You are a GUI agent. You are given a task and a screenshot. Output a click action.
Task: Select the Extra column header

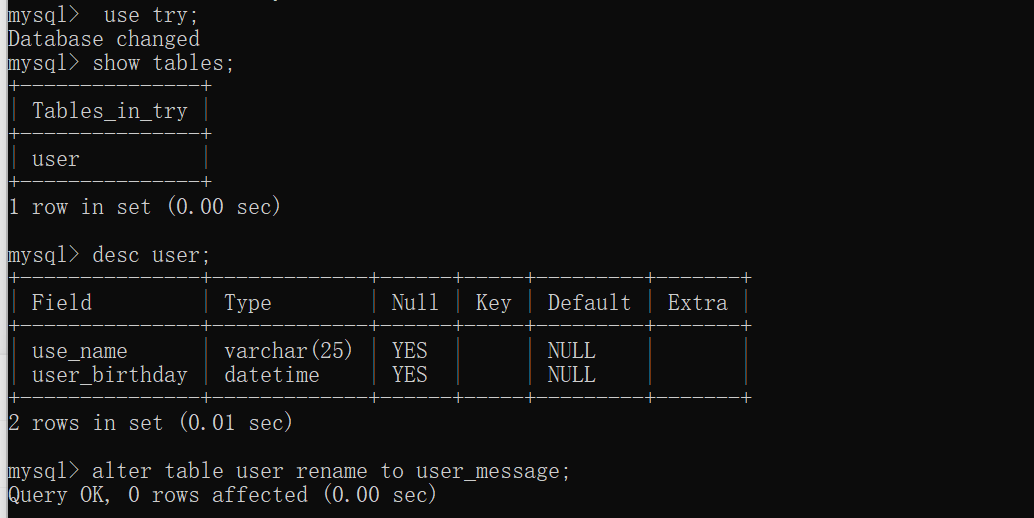coord(697,303)
